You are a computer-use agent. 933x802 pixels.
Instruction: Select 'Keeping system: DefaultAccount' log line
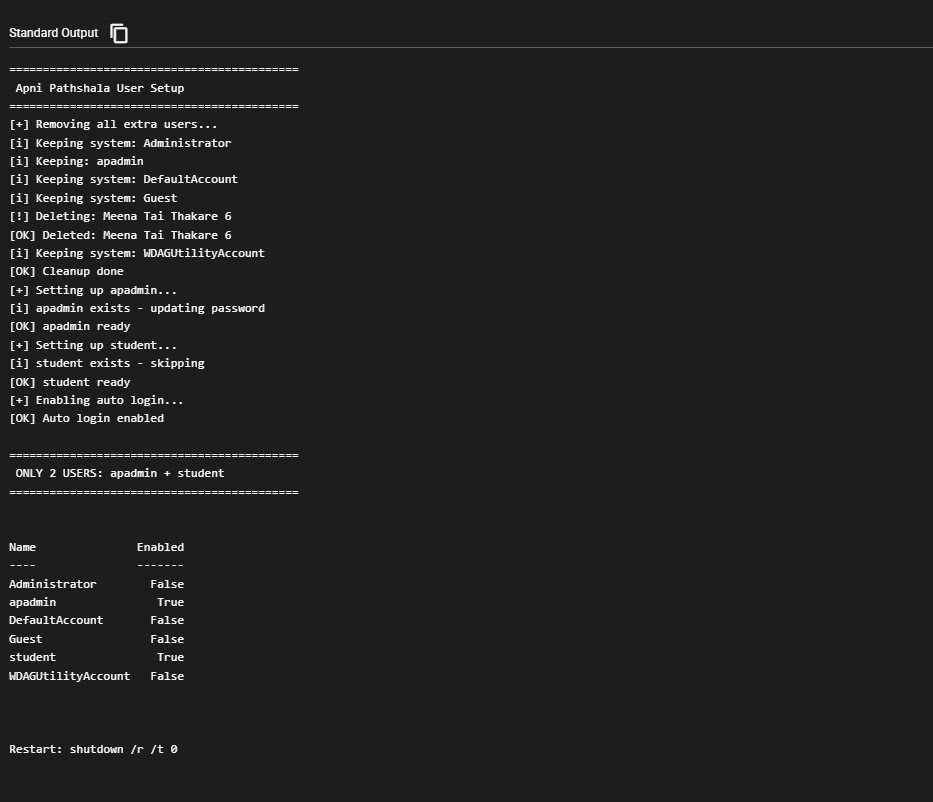pyautogui.click(x=123, y=179)
